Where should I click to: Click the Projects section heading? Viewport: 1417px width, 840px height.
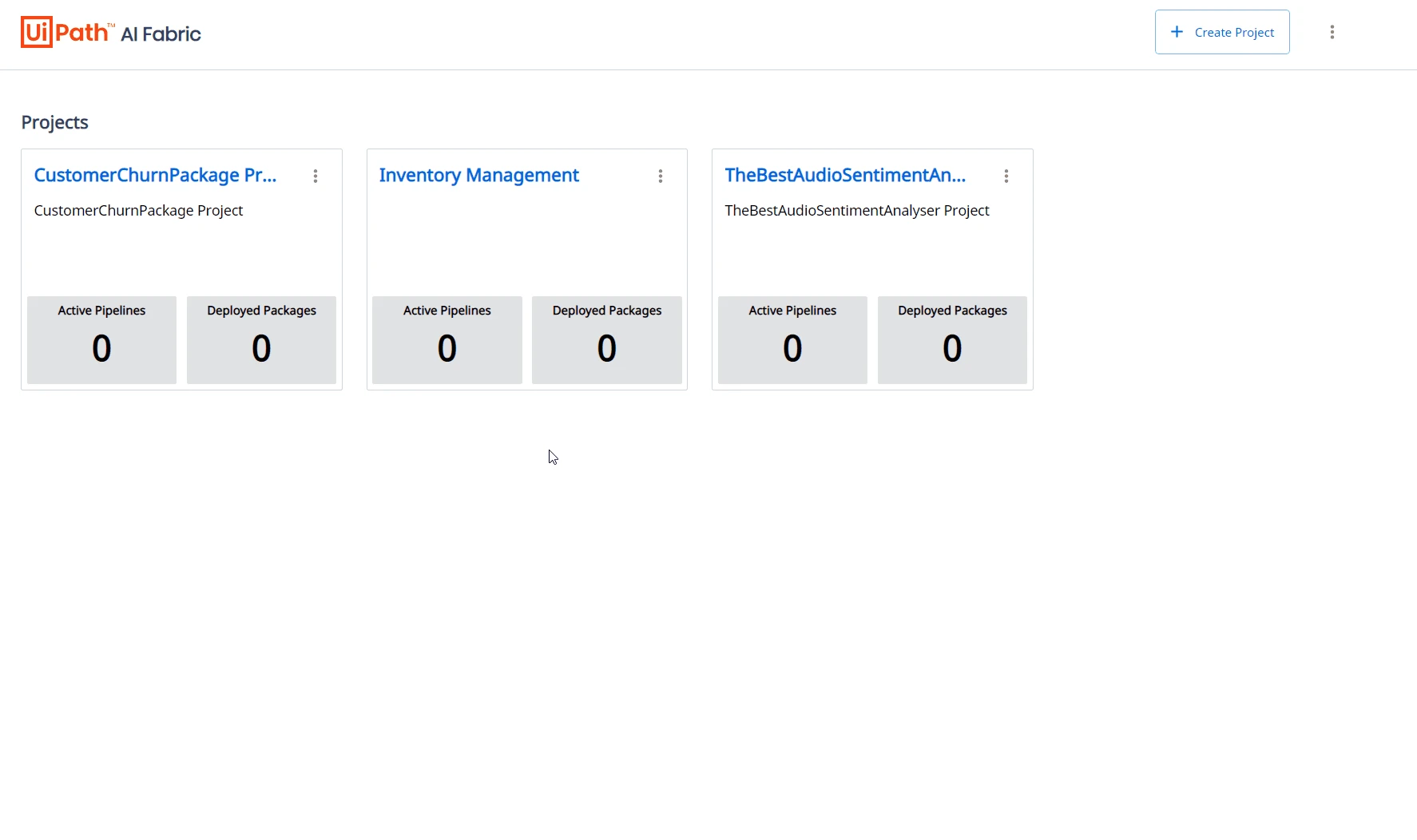[x=54, y=122]
